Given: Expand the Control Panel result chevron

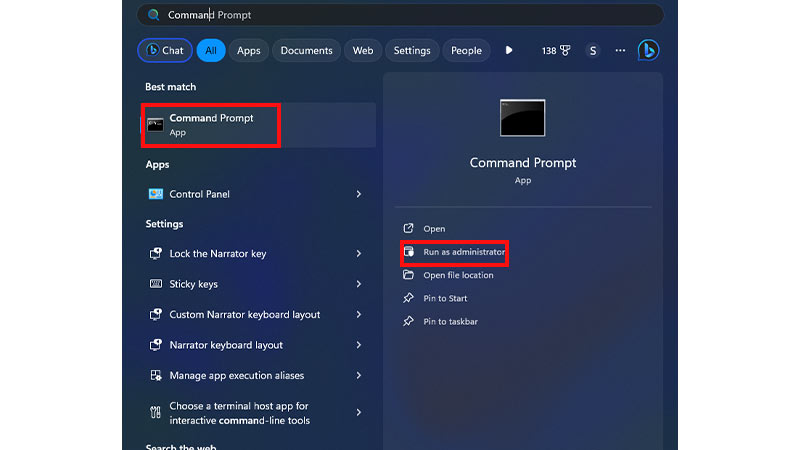Looking at the screenshot, I should pyautogui.click(x=359, y=194).
